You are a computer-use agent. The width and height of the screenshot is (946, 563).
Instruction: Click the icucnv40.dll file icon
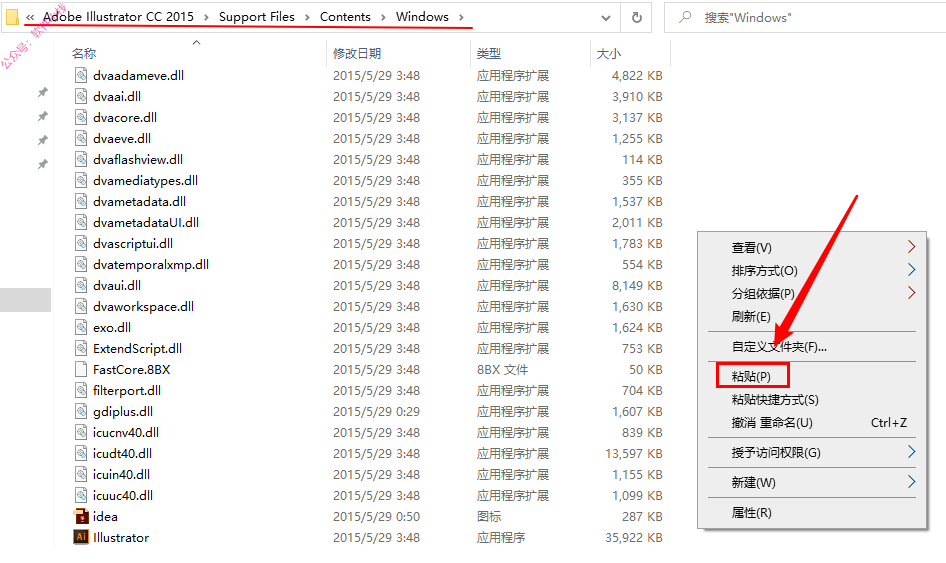[x=81, y=433]
